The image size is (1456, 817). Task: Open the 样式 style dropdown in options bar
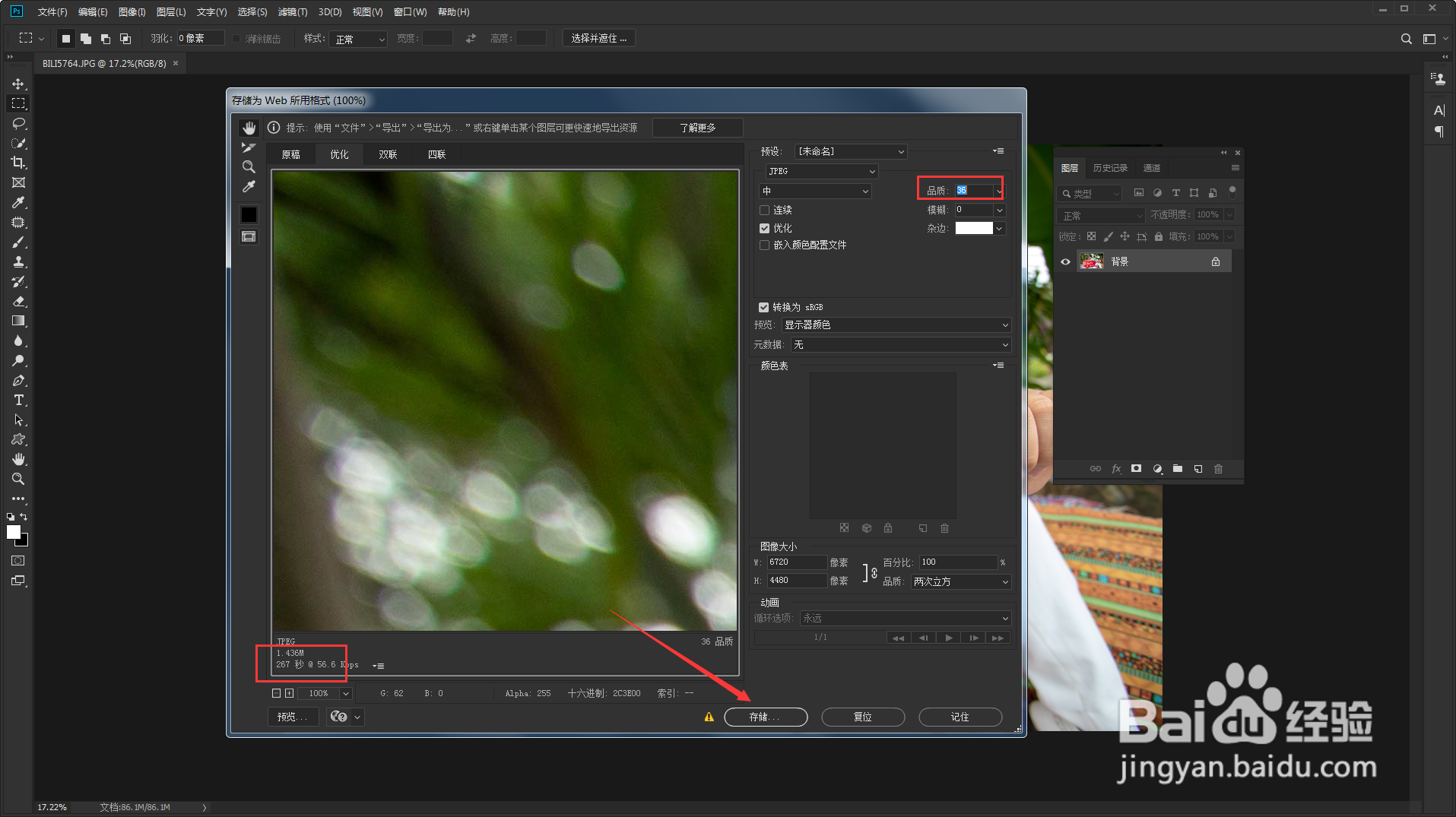(x=359, y=39)
